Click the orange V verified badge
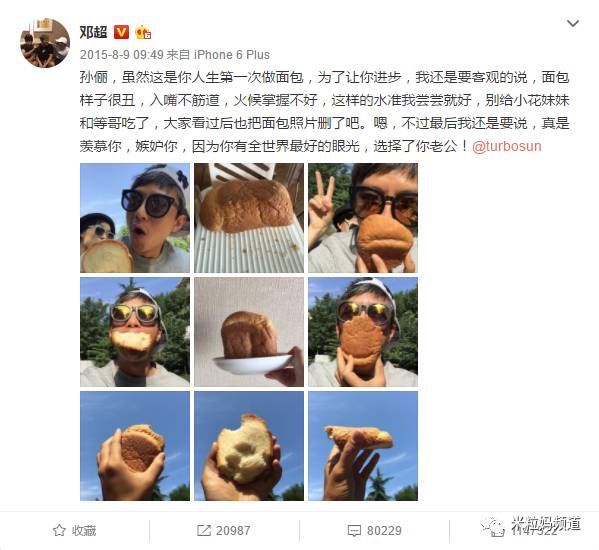 coord(121,32)
